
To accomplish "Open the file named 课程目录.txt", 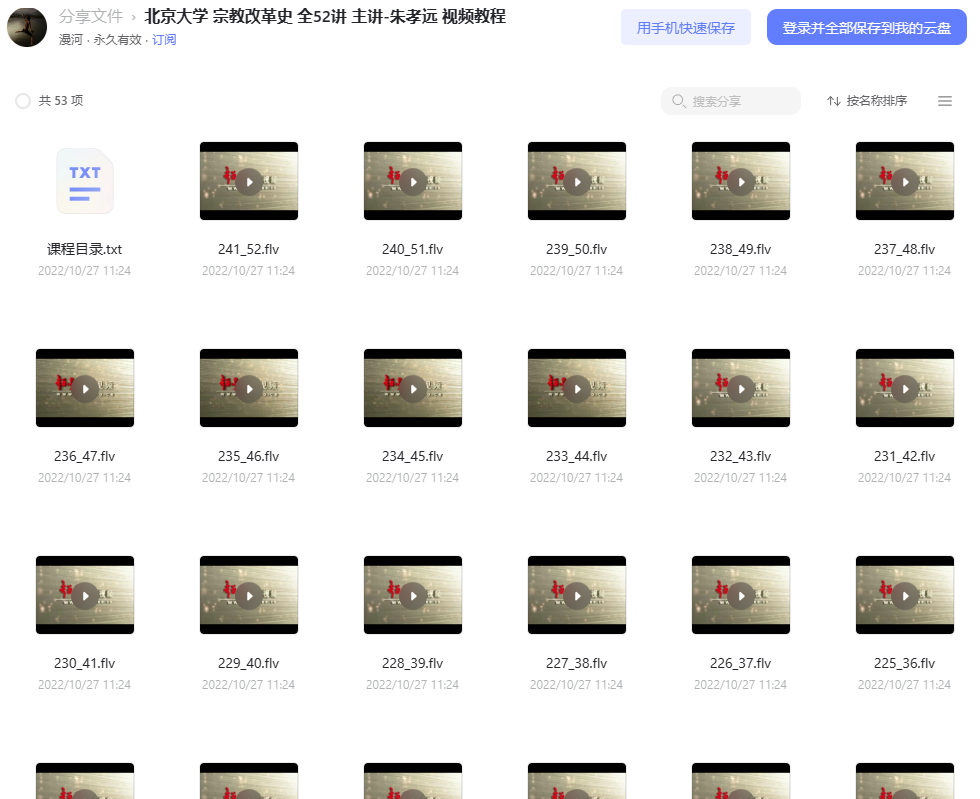I will coord(85,249).
